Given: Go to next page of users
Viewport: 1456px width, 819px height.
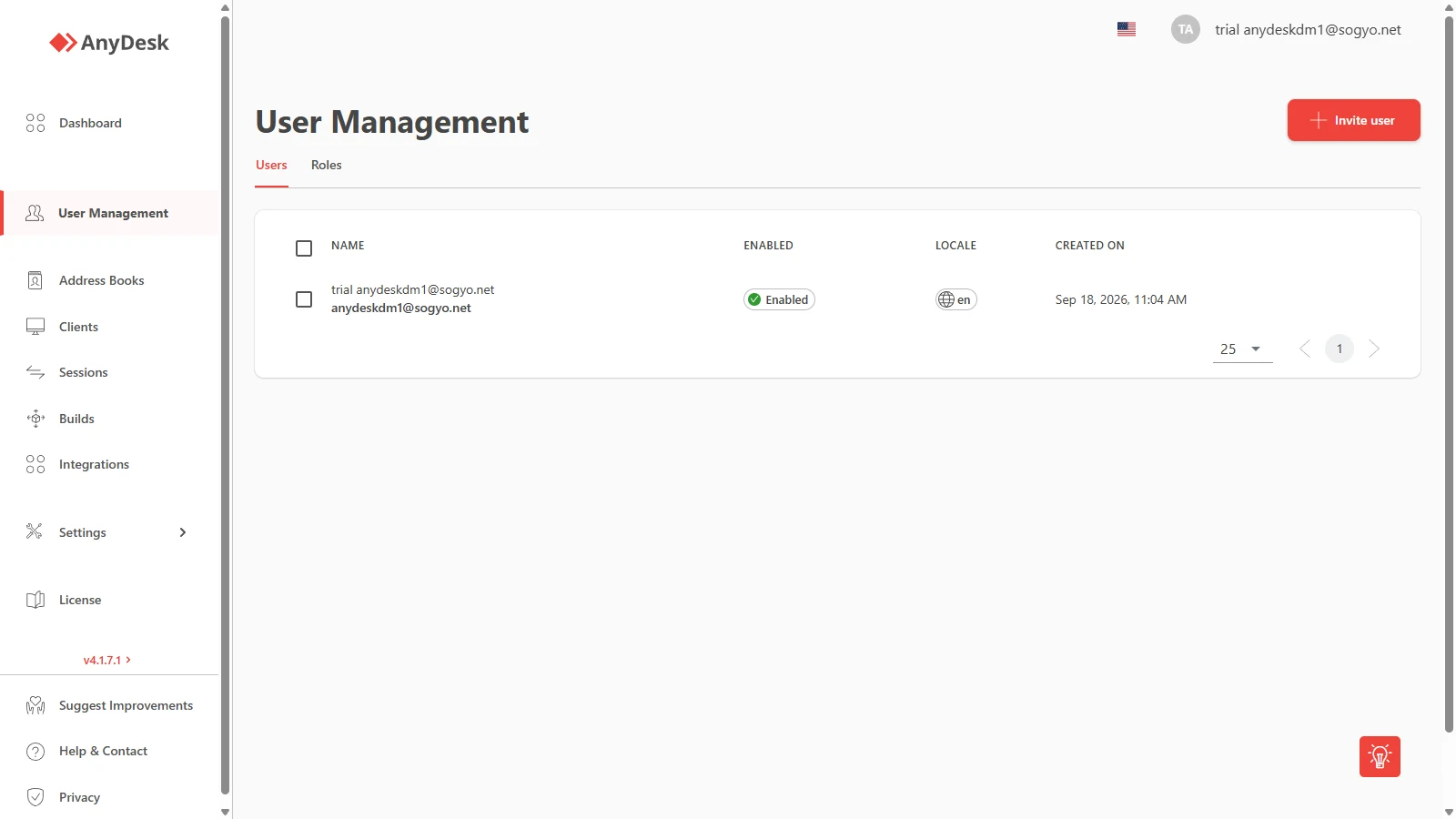Looking at the screenshot, I should (x=1374, y=349).
